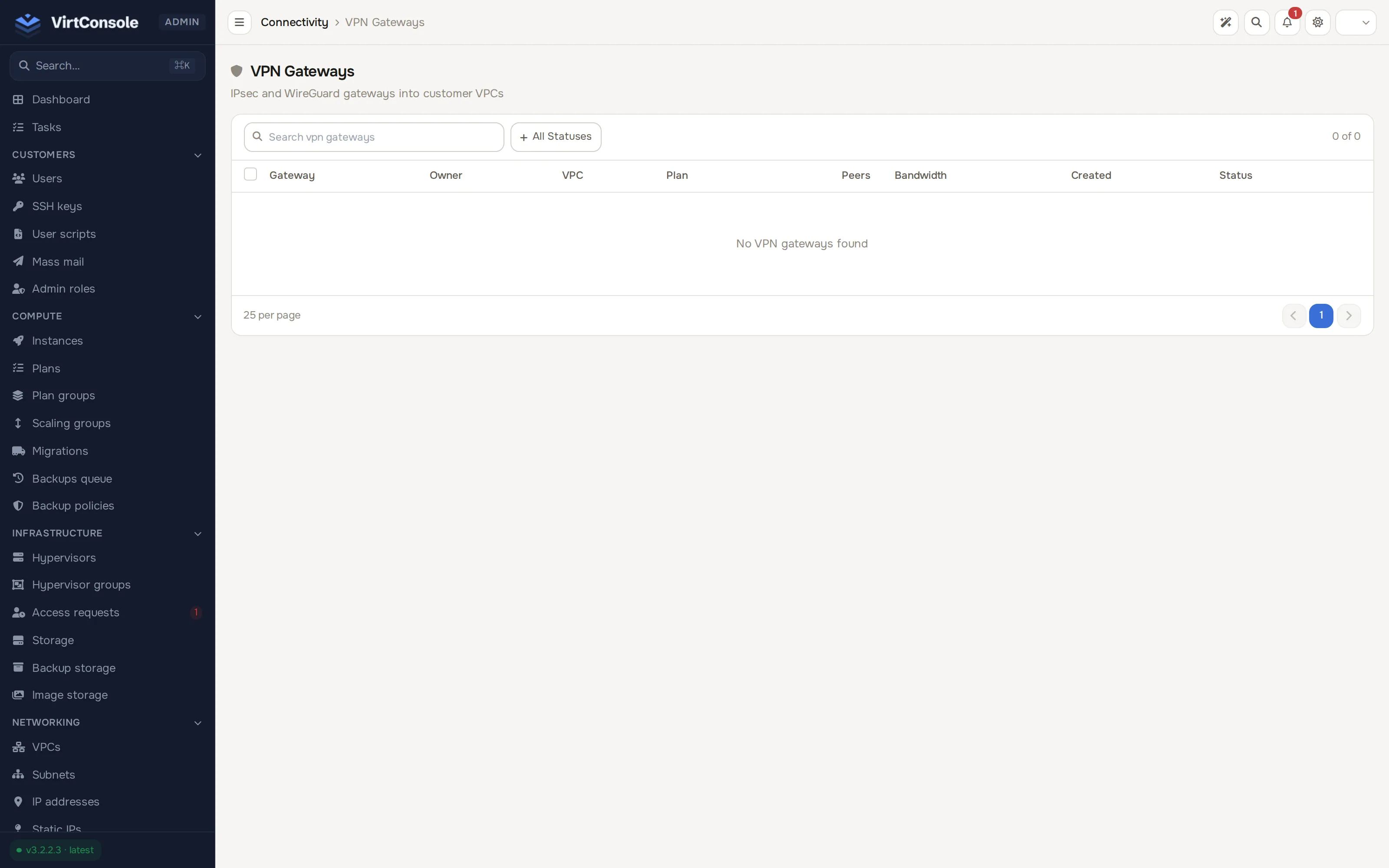Change the 25 per page setting

[x=272, y=315]
